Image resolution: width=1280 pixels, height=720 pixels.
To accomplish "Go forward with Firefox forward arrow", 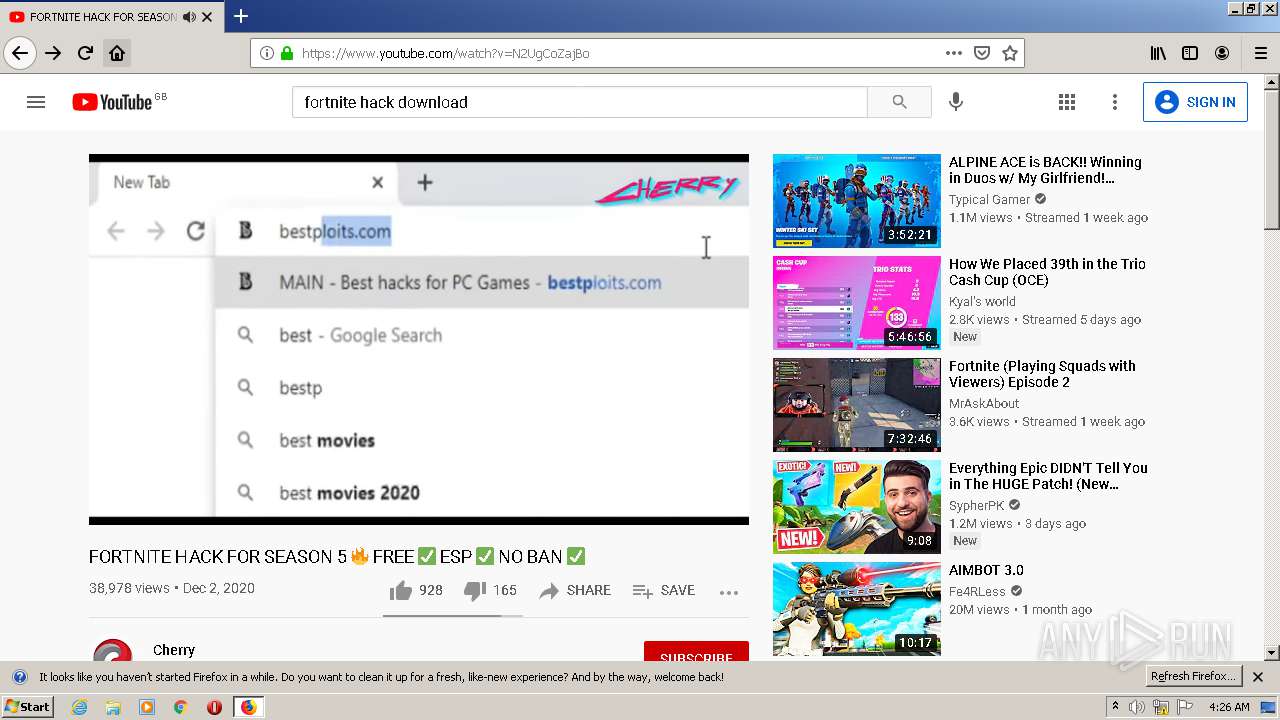I will click(x=53, y=53).
